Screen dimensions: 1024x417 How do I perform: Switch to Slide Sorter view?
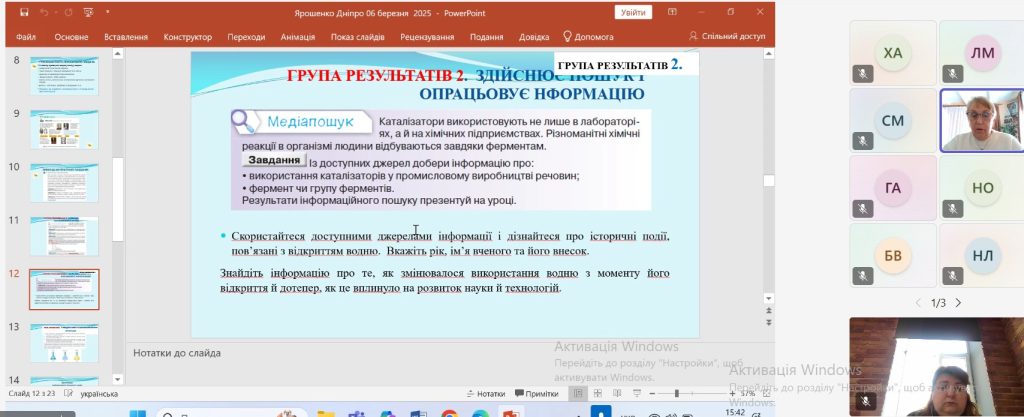click(598, 394)
